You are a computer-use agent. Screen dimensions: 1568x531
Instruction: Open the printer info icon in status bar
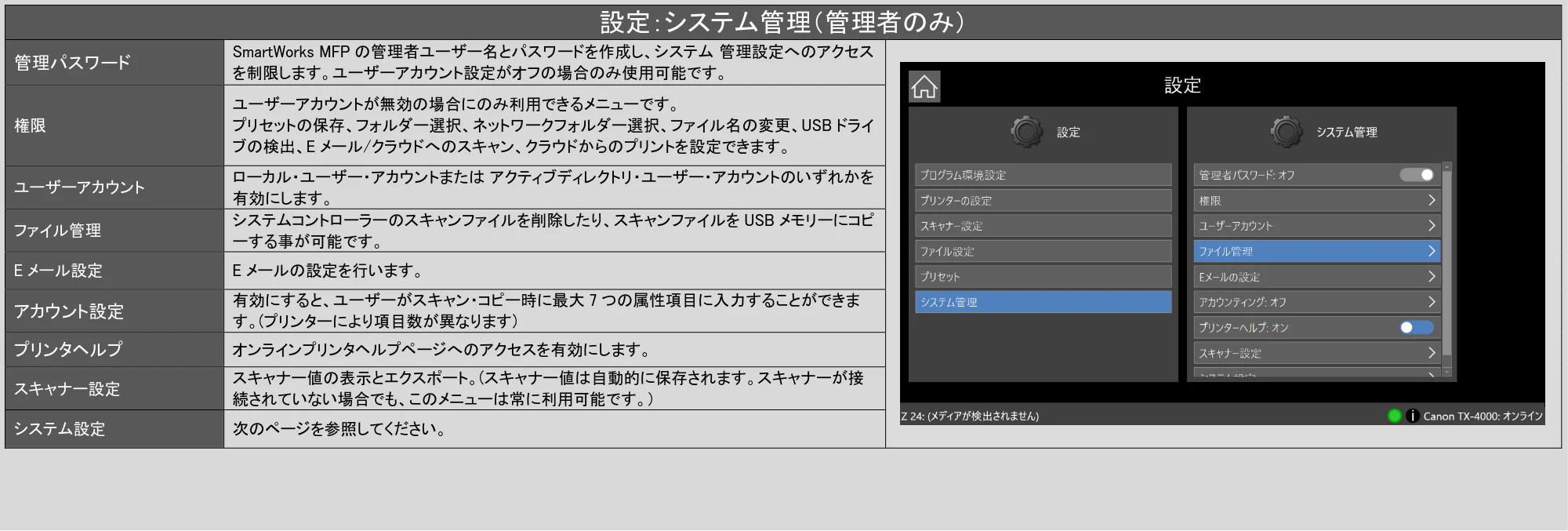click(1412, 416)
